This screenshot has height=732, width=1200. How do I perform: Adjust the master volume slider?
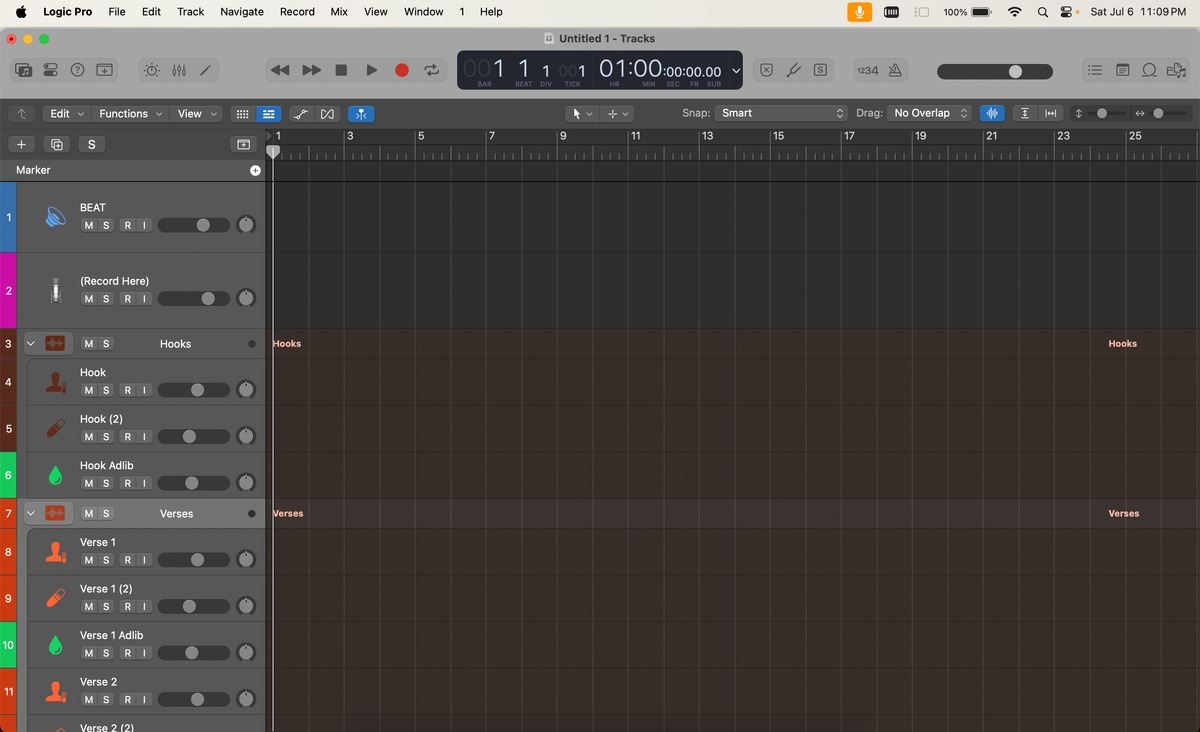(994, 71)
